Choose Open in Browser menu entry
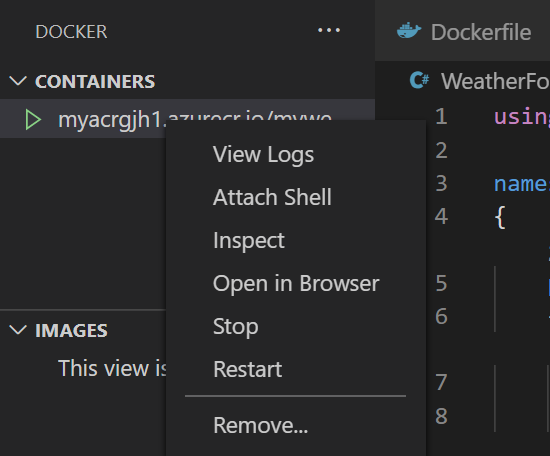The image size is (550, 456). click(296, 283)
